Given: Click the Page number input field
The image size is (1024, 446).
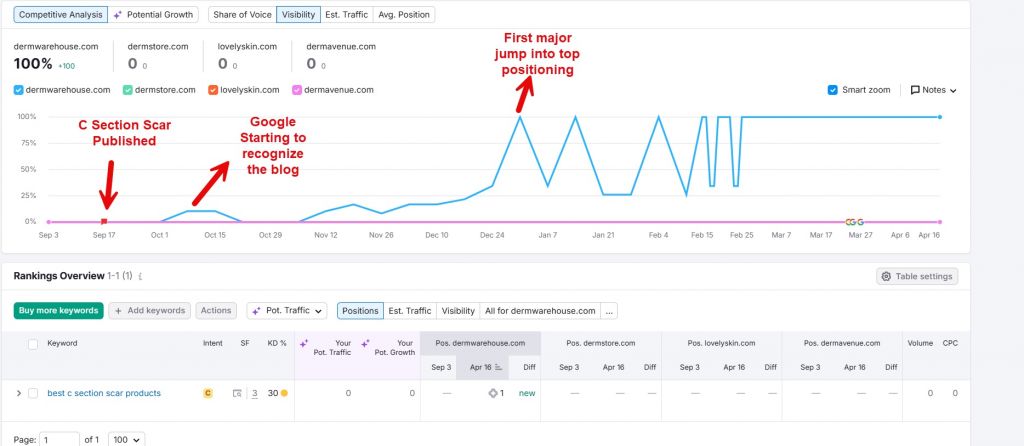Looking at the screenshot, I should (60, 439).
